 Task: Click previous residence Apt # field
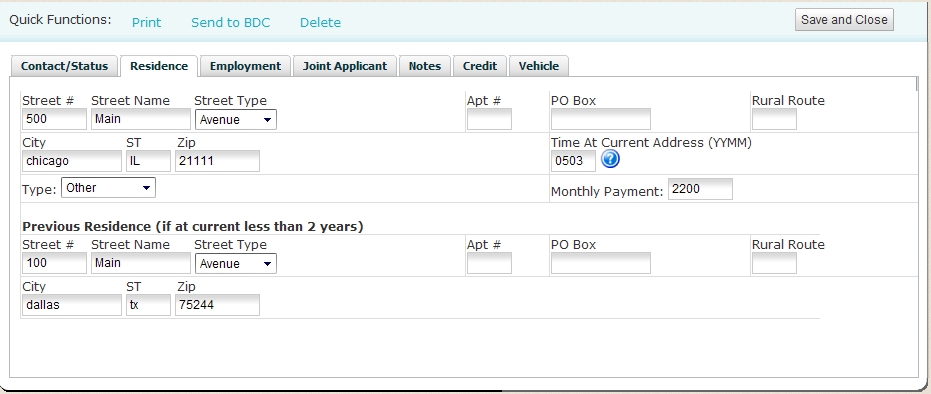pos(489,263)
